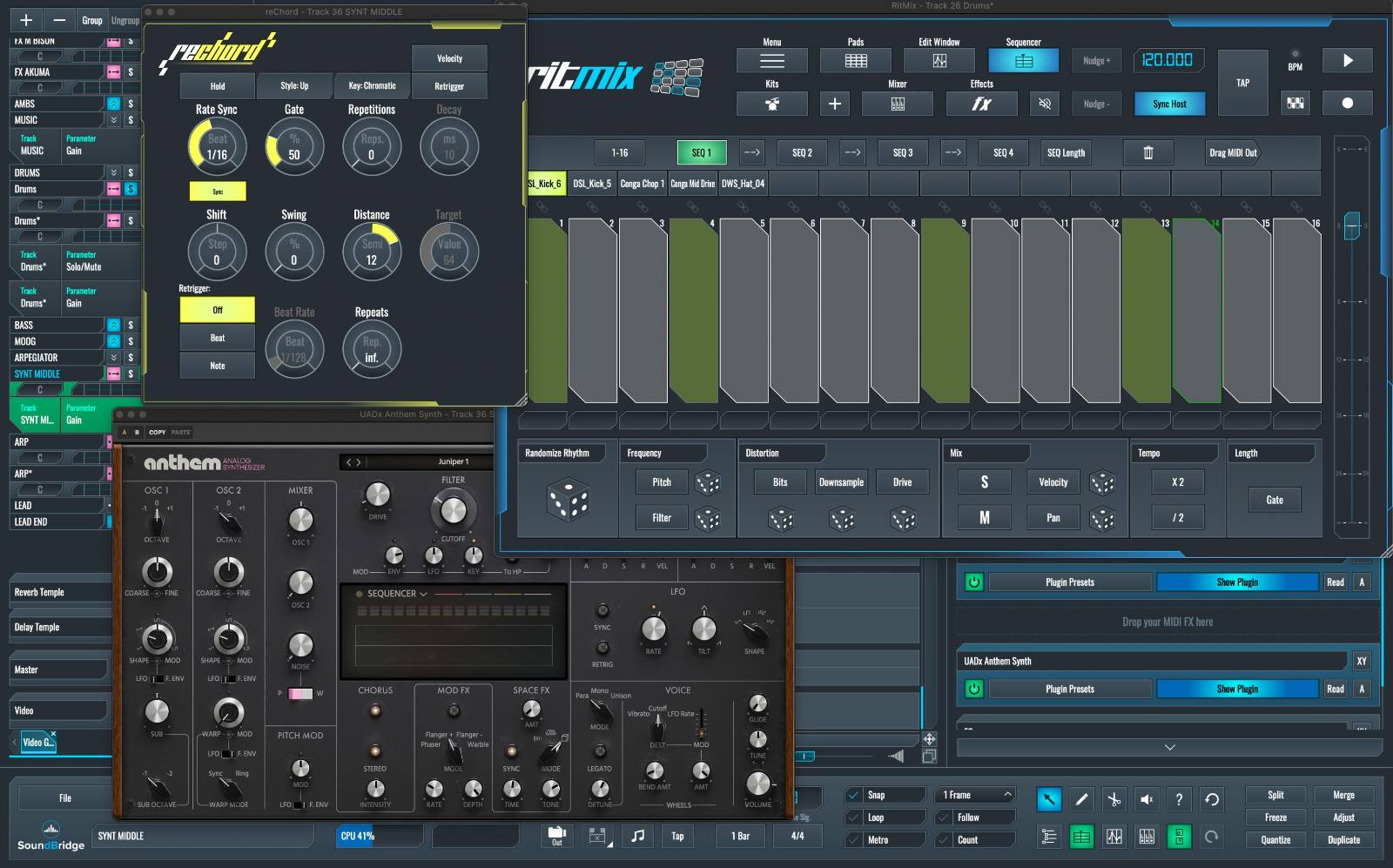Open the File menu in SoundBridge

[65, 797]
